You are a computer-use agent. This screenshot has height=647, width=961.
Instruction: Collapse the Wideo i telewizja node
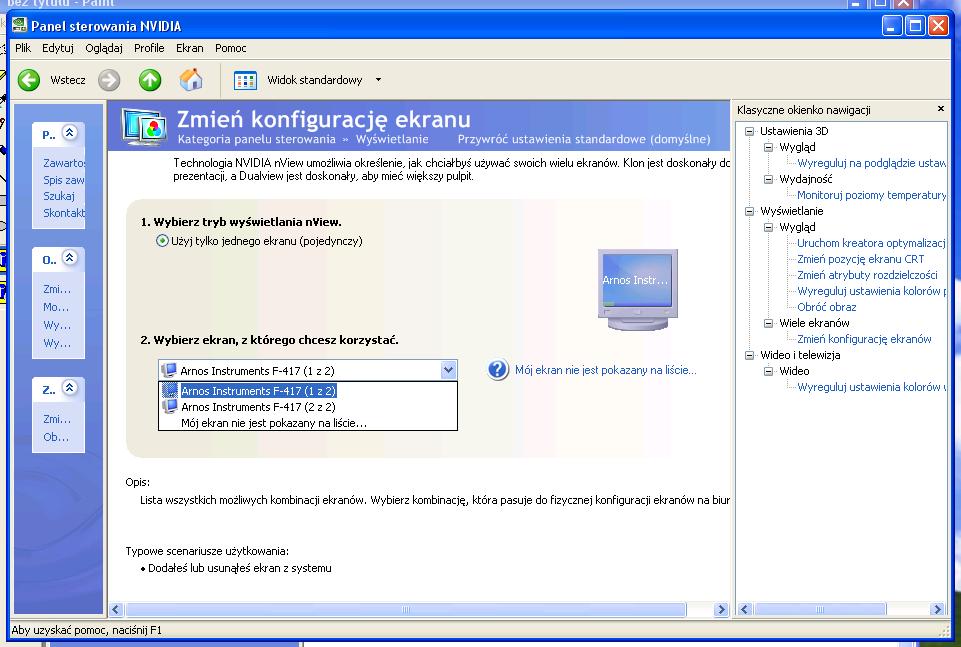click(x=749, y=355)
